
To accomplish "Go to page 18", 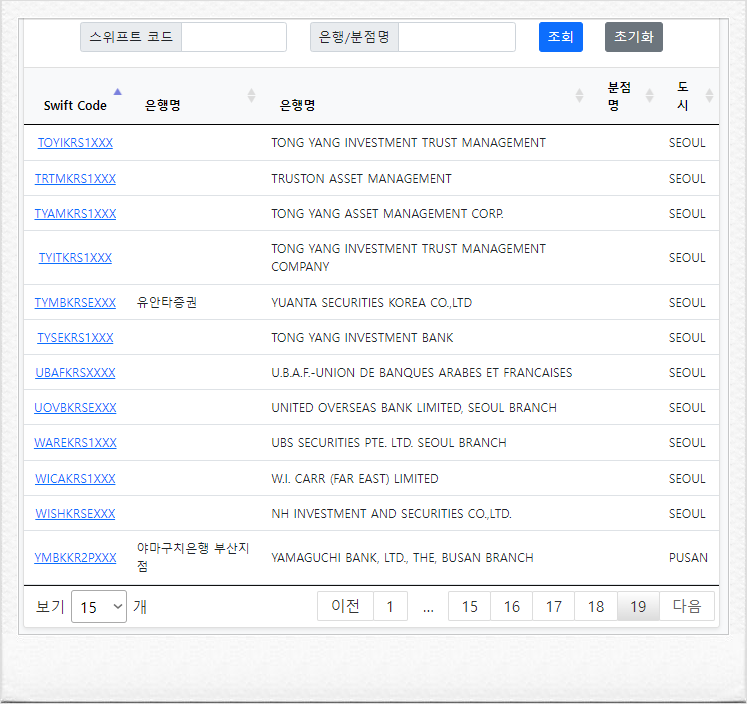I will pos(596,606).
